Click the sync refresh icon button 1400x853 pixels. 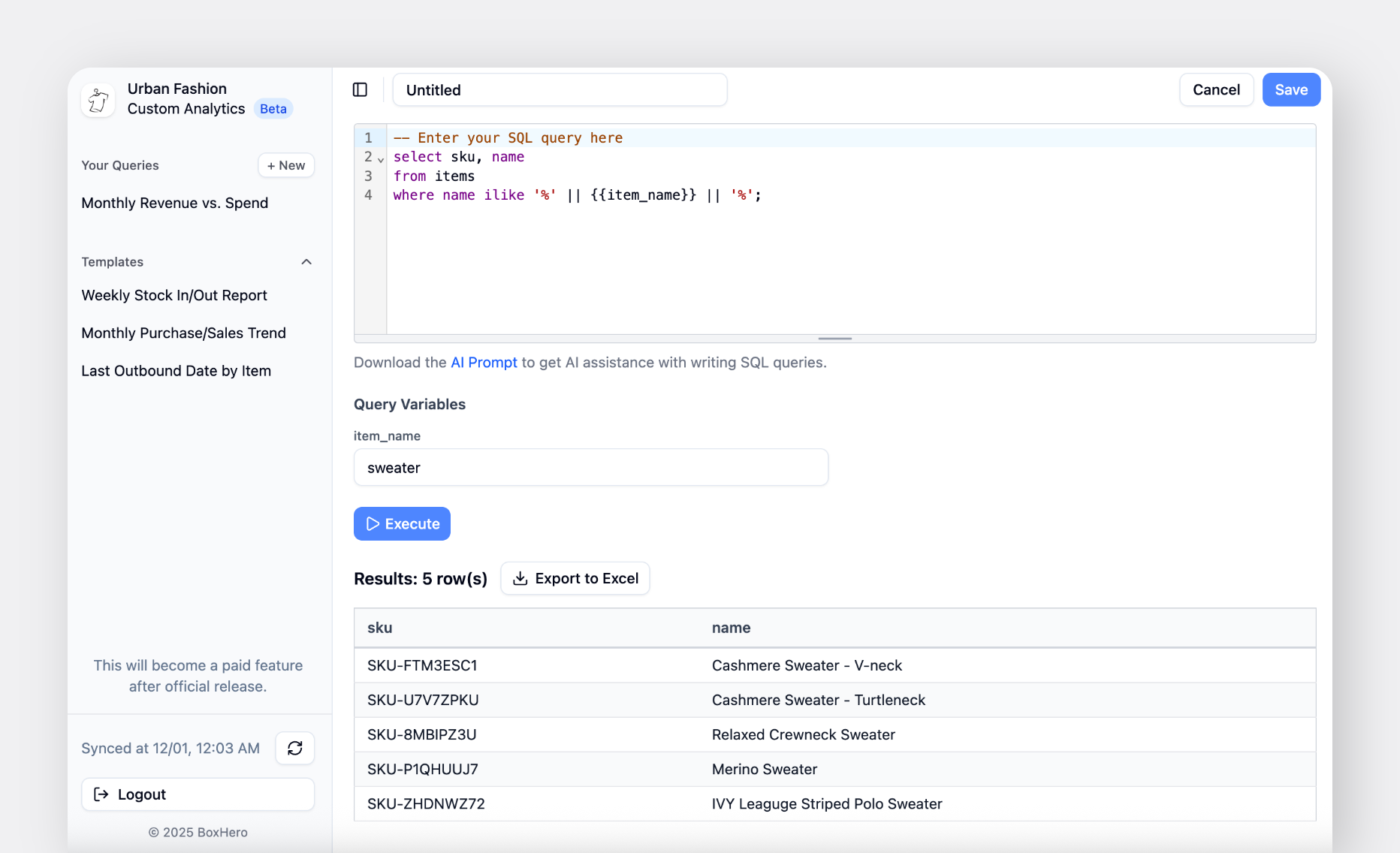pos(294,748)
